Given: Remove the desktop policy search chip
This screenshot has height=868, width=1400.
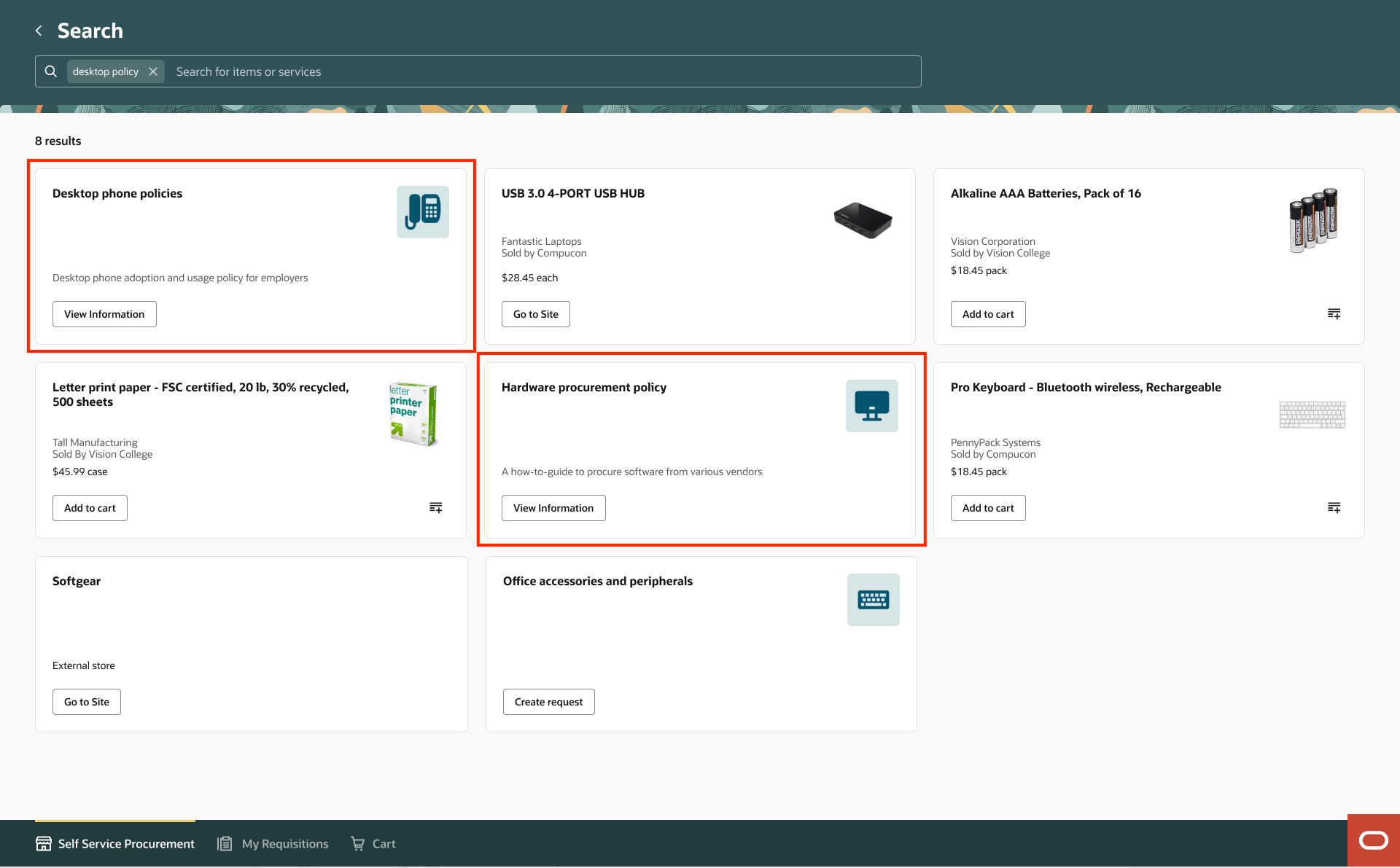Looking at the screenshot, I should coord(153,71).
